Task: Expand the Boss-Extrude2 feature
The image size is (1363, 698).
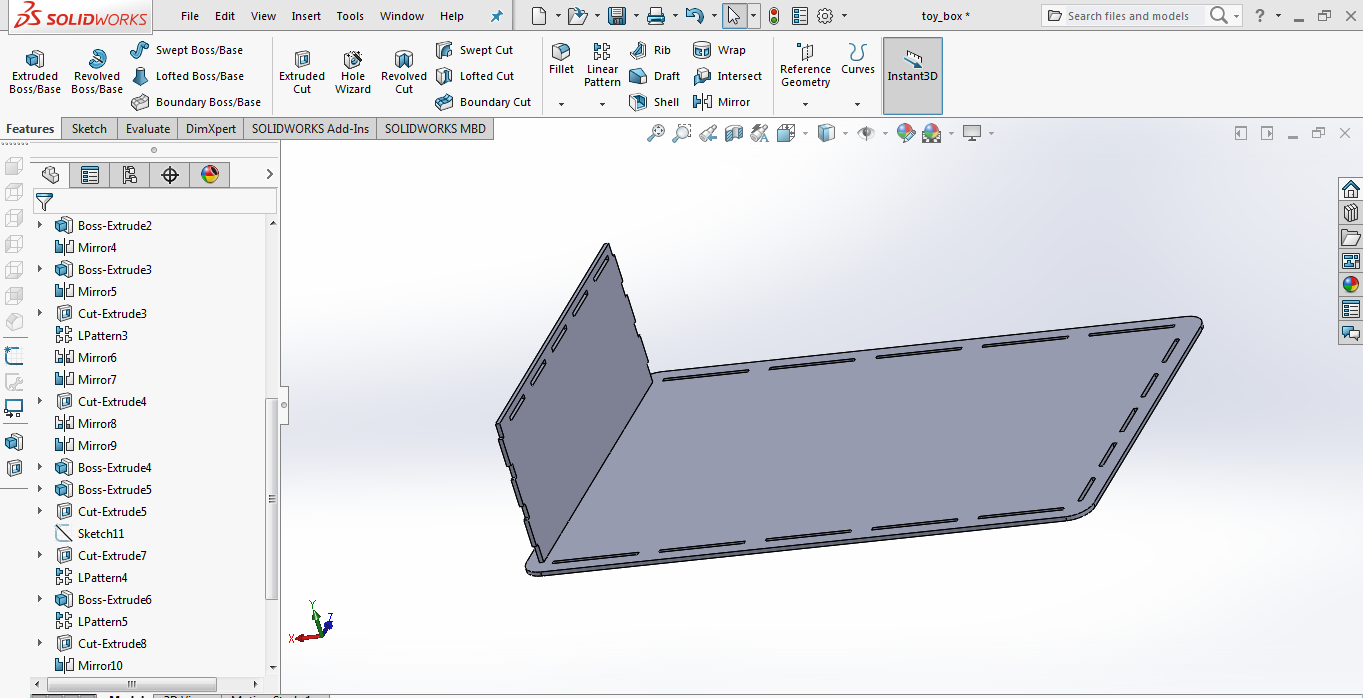Action: 40,225
